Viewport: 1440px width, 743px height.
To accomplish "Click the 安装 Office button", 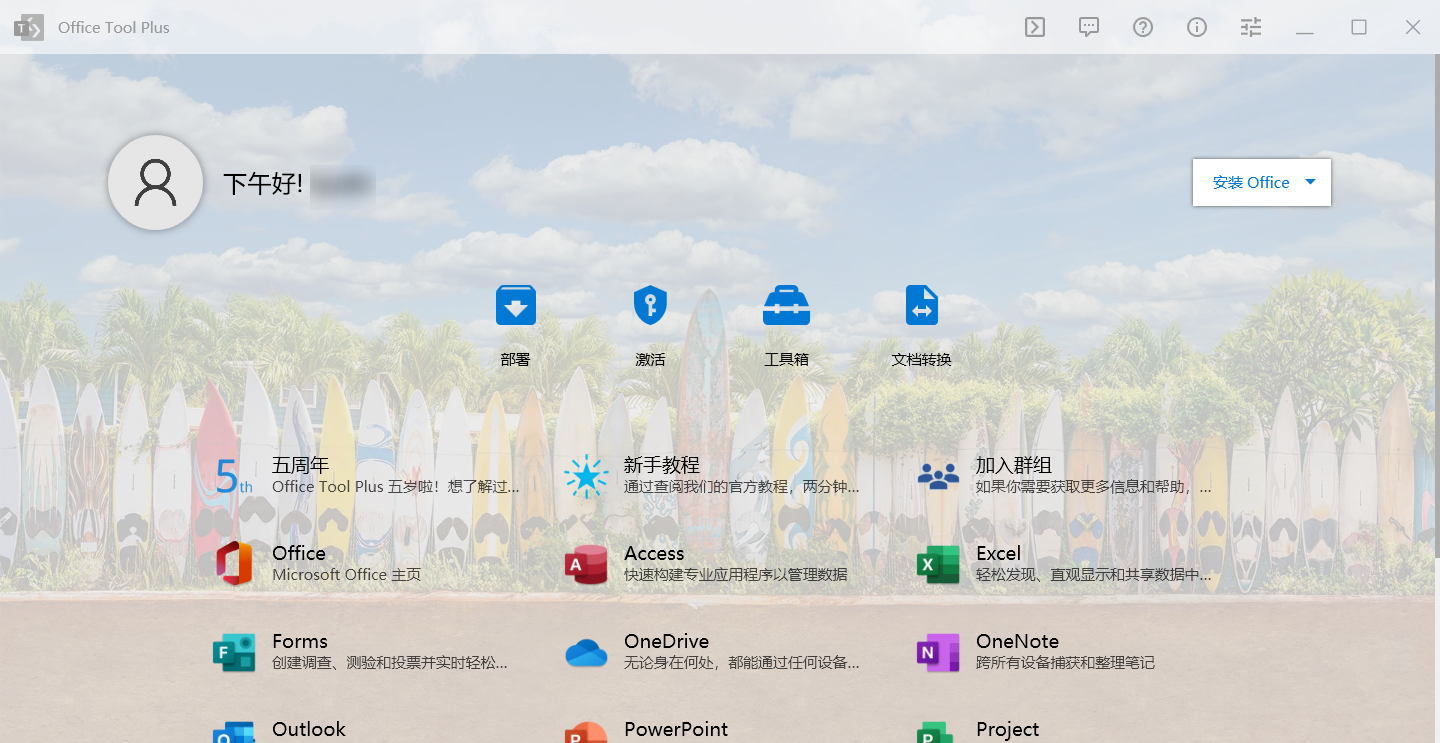I will [x=1262, y=182].
